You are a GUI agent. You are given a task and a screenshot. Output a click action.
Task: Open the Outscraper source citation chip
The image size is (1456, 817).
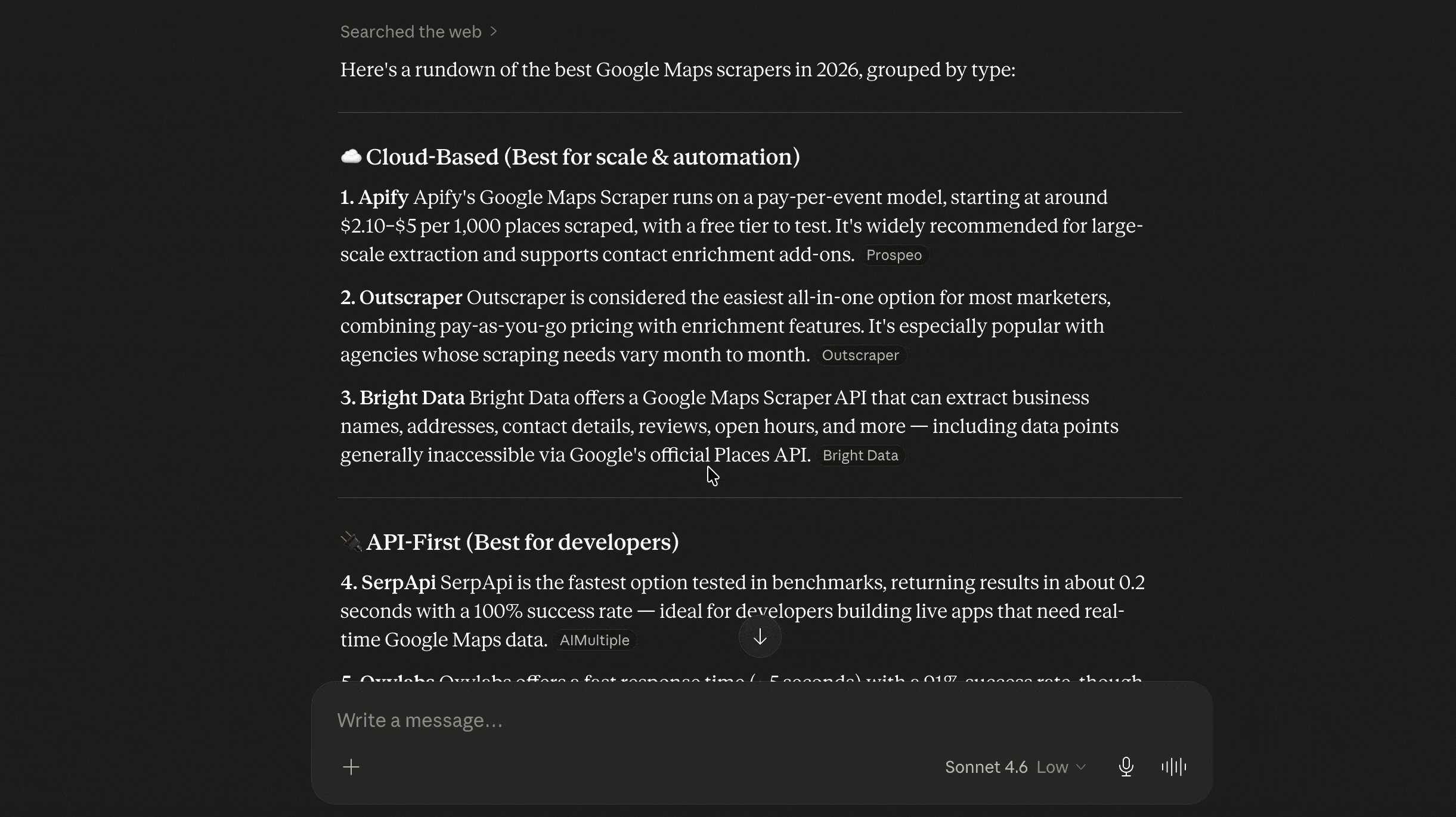point(860,355)
